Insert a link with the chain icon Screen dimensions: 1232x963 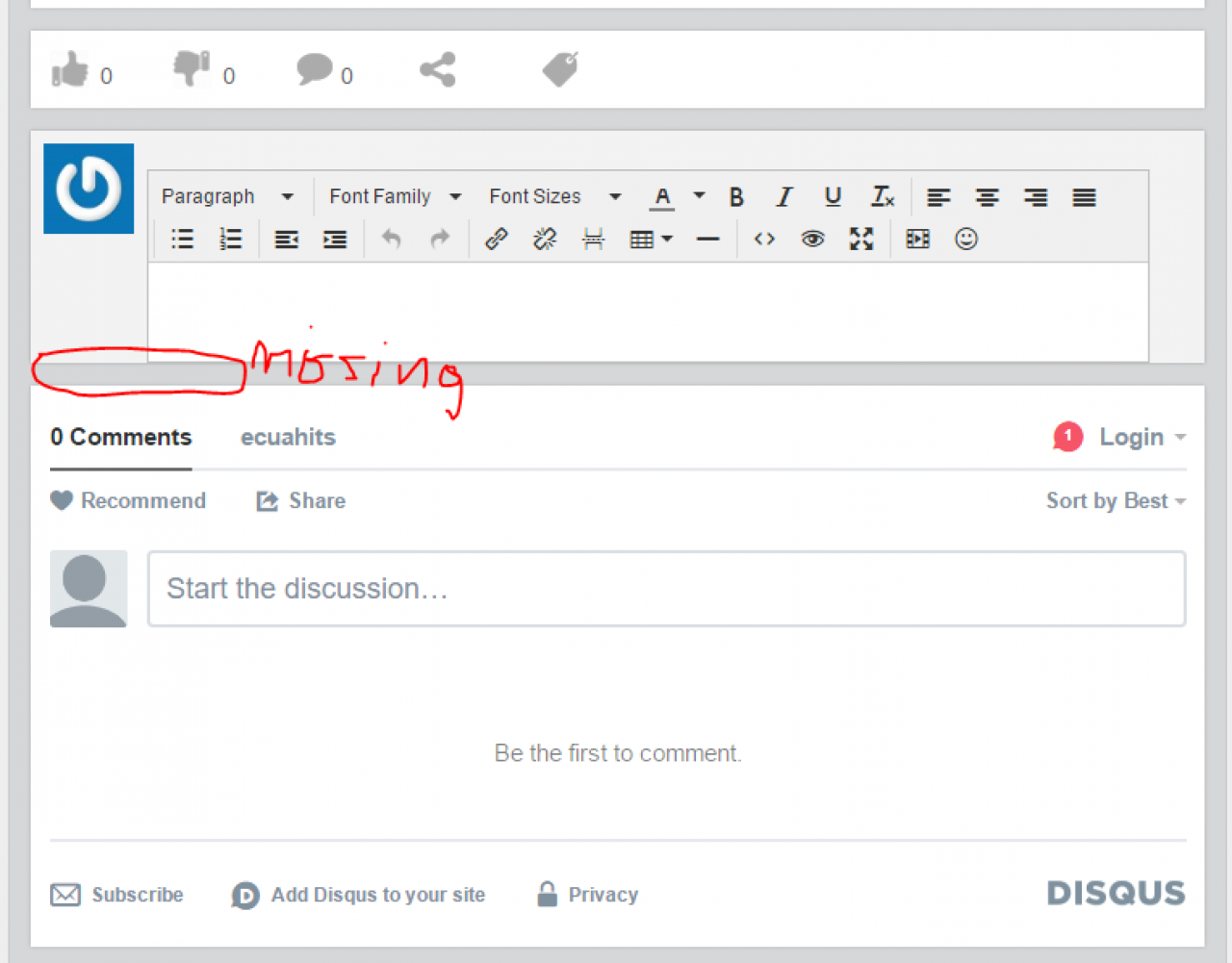tap(497, 239)
